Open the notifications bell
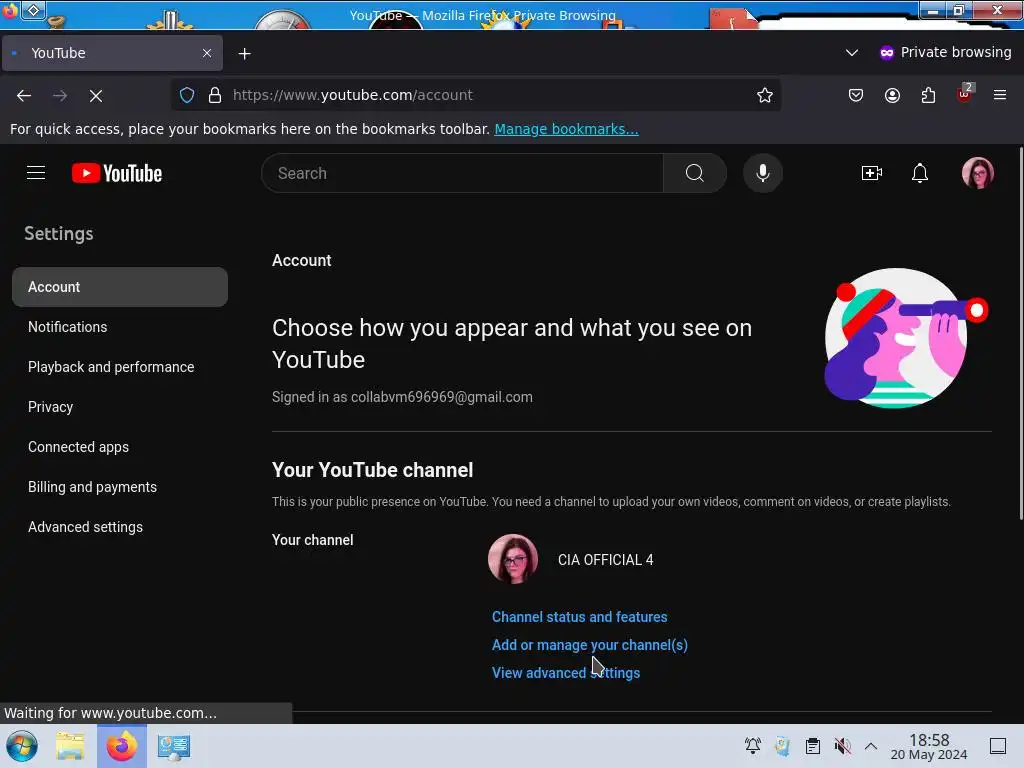 [920, 173]
